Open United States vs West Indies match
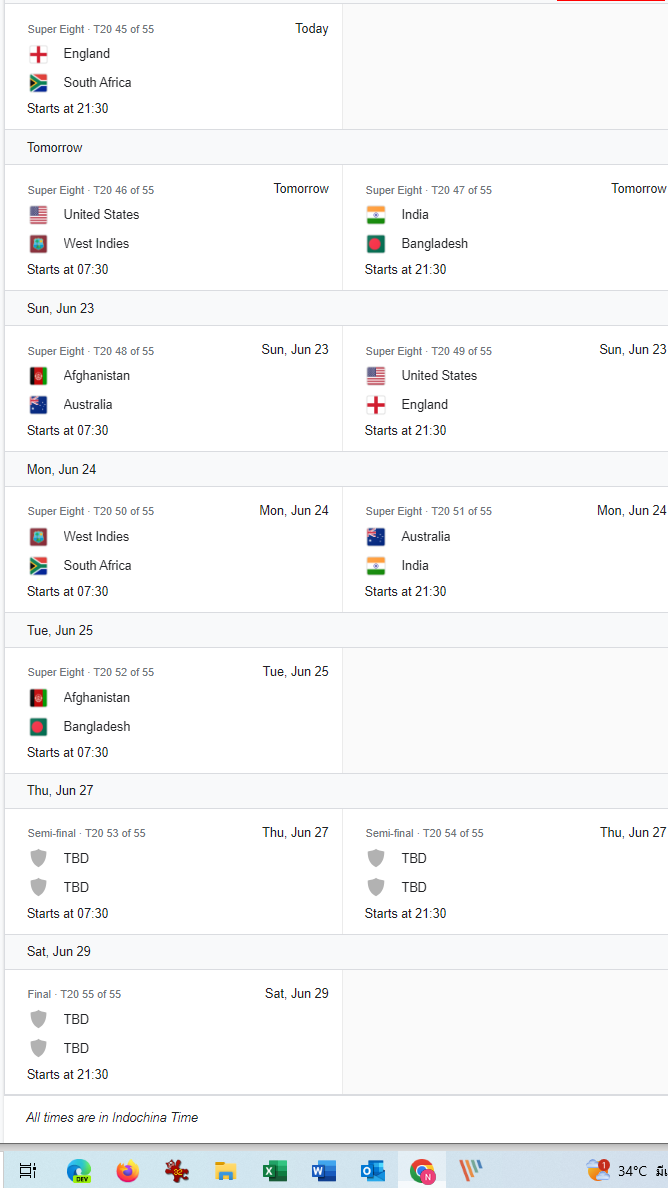Image resolution: width=668 pixels, height=1188 pixels. [175, 229]
